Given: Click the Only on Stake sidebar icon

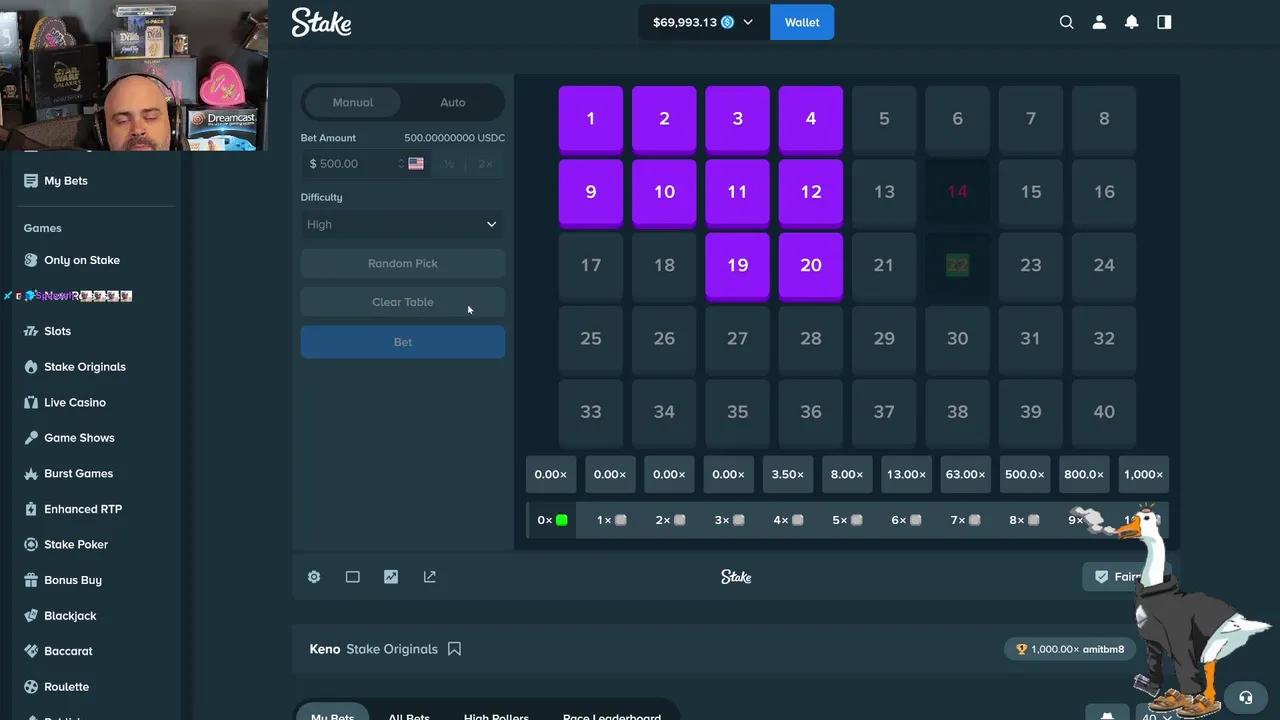Looking at the screenshot, I should pyautogui.click(x=31, y=260).
